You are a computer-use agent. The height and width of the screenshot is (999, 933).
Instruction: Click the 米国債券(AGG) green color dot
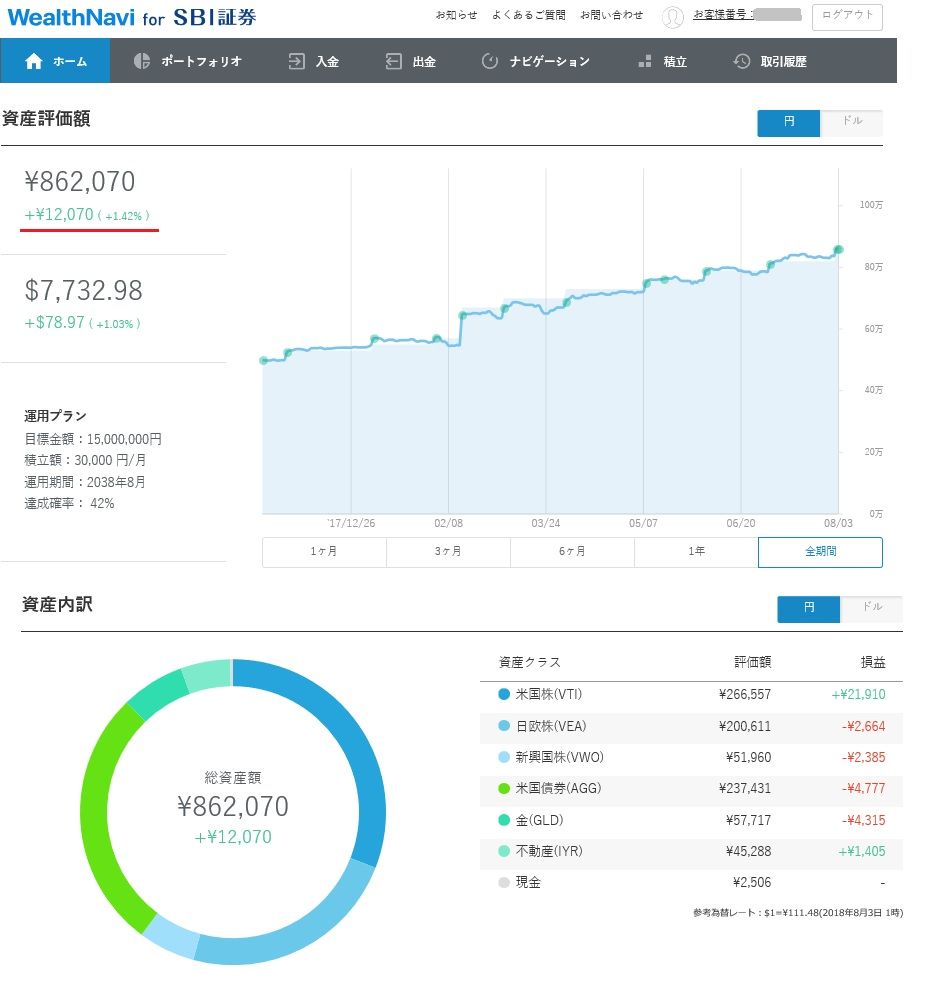503,788
